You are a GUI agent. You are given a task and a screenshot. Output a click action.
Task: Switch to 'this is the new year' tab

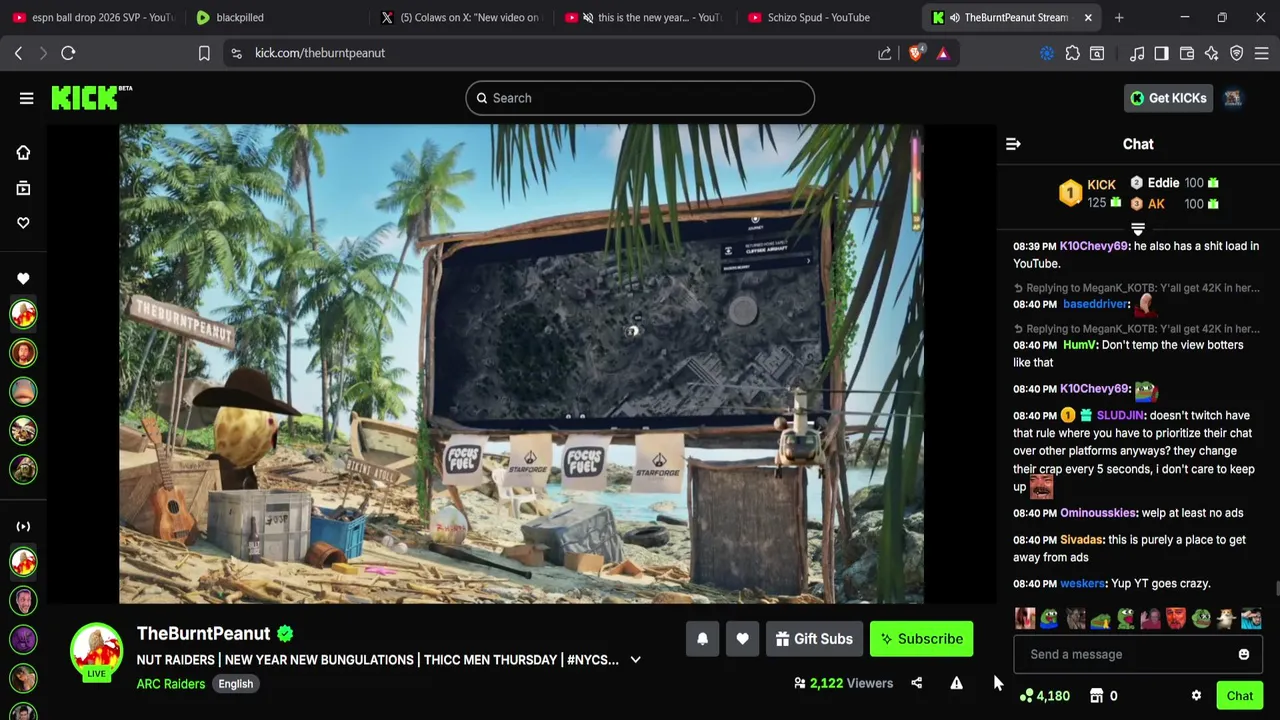click(643, 17)
